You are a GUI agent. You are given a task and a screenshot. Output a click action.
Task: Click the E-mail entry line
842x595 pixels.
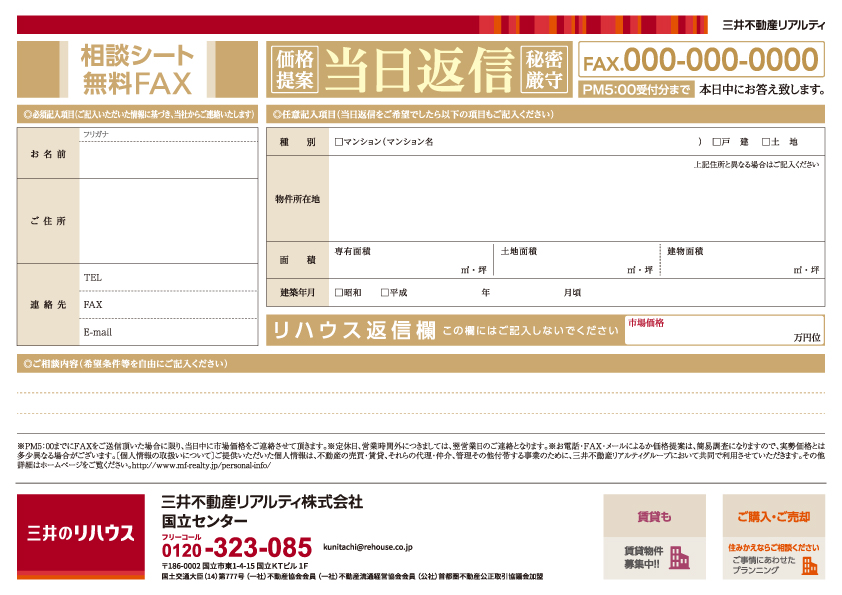click(x=169, y=332)
